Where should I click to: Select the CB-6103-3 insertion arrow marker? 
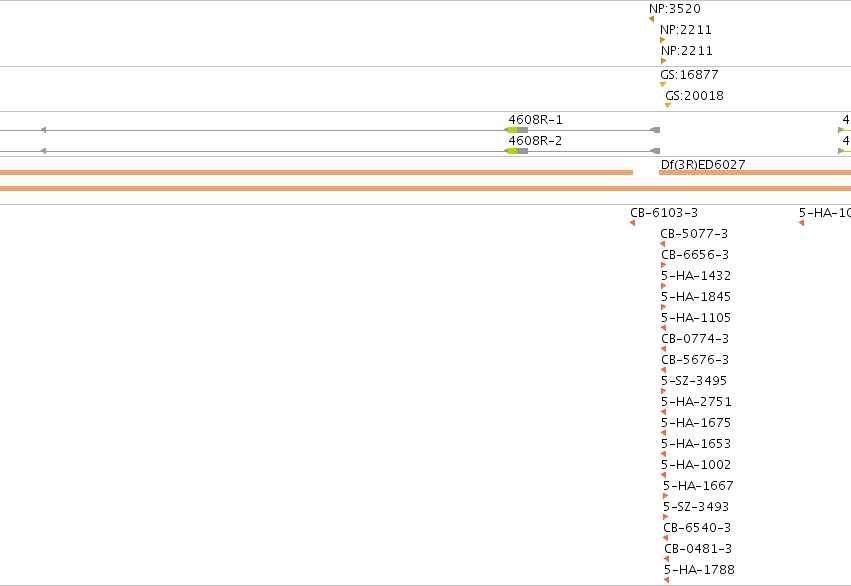pyautogui.click(x=632, y=223)
